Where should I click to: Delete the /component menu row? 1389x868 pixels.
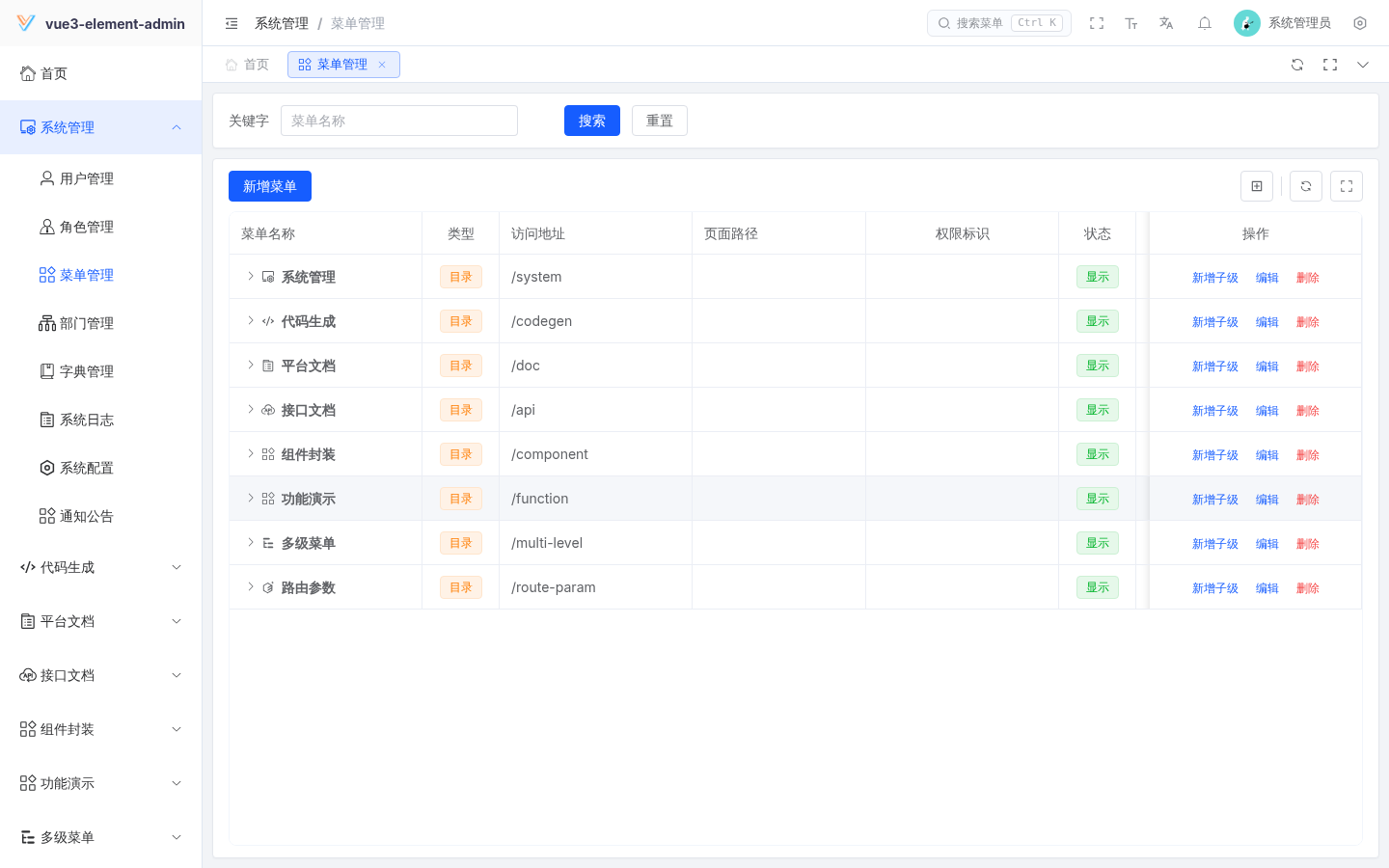1308,455
